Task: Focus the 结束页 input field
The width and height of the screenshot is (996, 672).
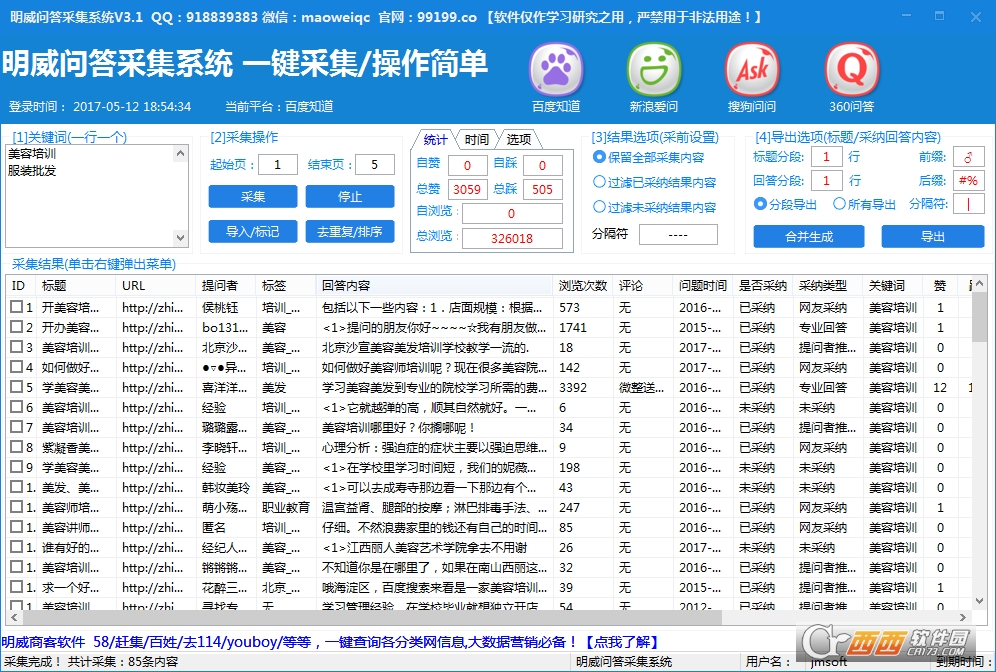Action: tap(375, 165)
